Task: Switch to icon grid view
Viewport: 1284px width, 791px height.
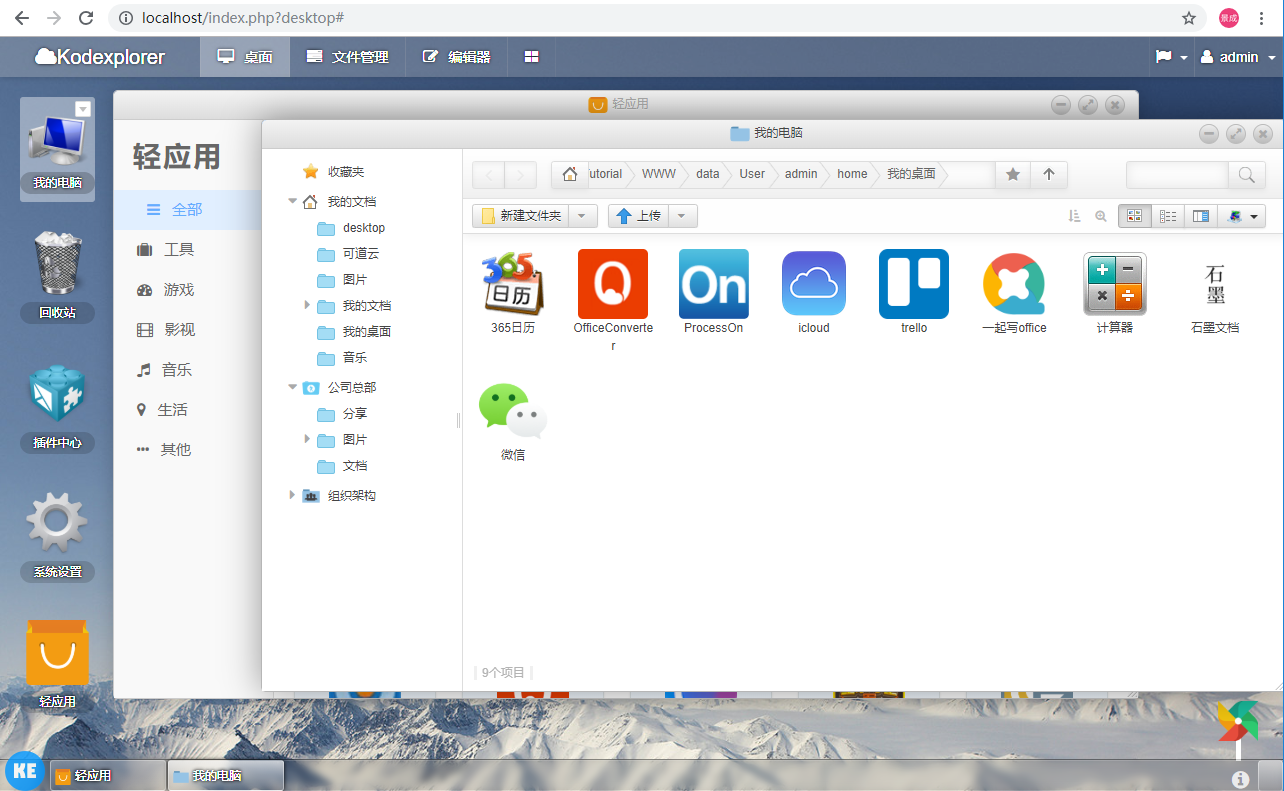Action: coord(1135,216)
